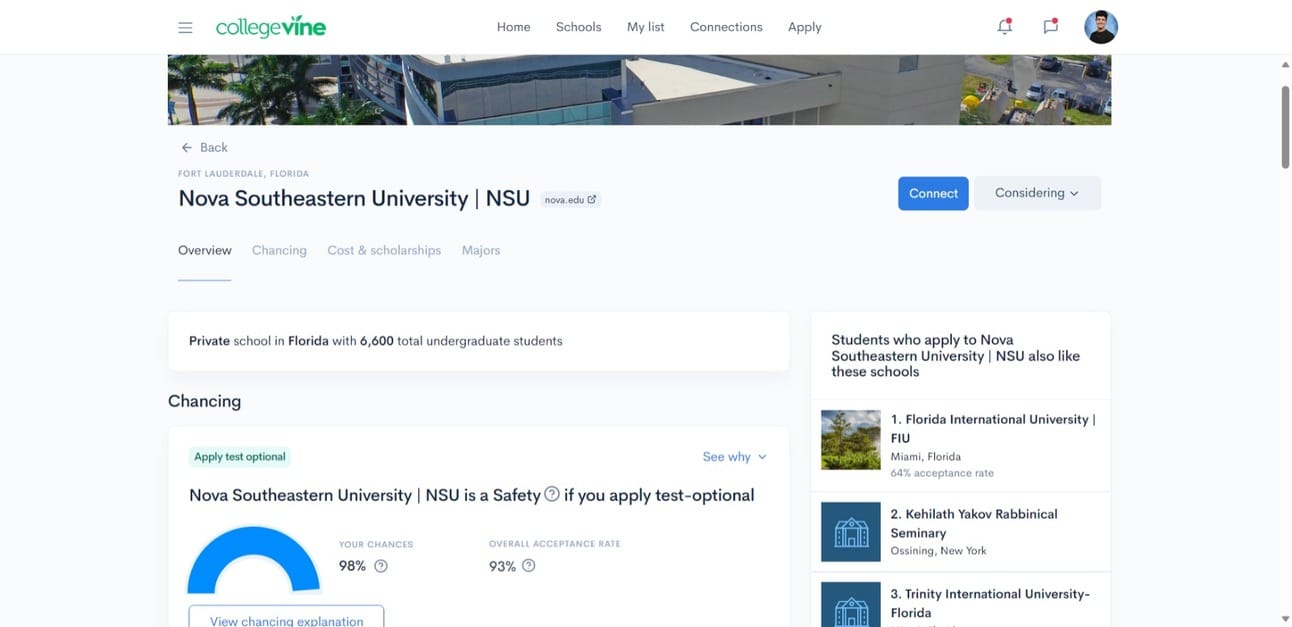Click the 'Private school in Florida' summary
This screenshot has width=1292, height=627.
point(376,341)
